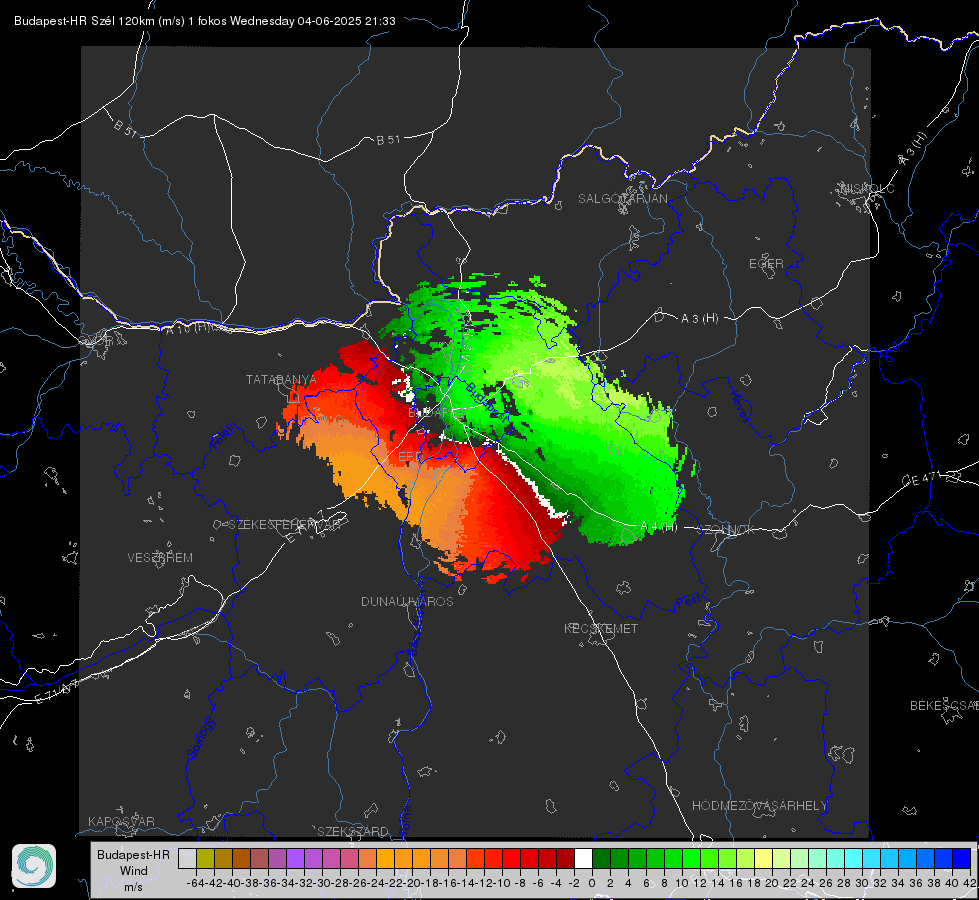Click the ÉRD label over the radar echo

[410, 457]
